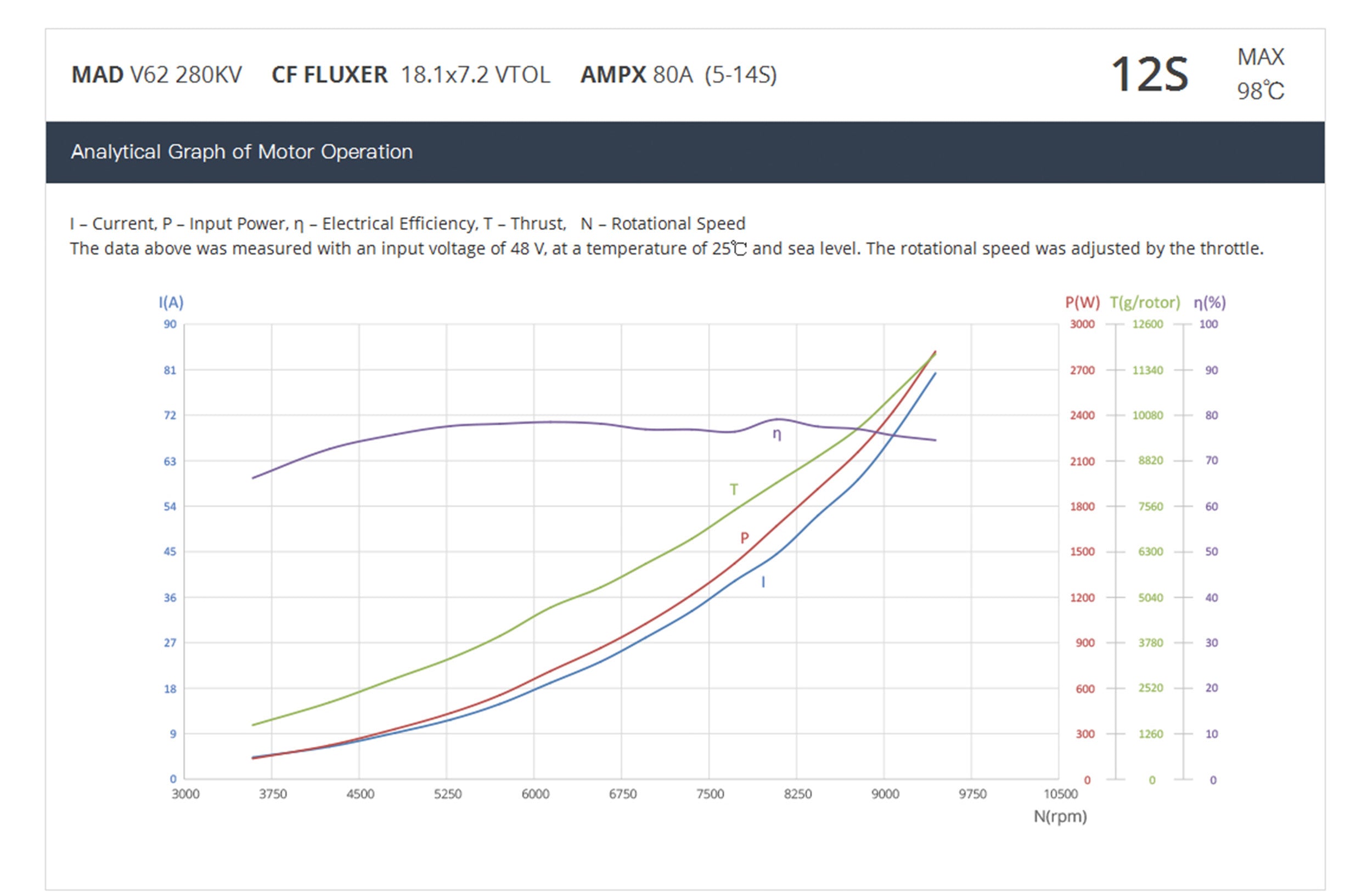Click the red P power curve label
The image size is (1372, 896).
[744, 538]
